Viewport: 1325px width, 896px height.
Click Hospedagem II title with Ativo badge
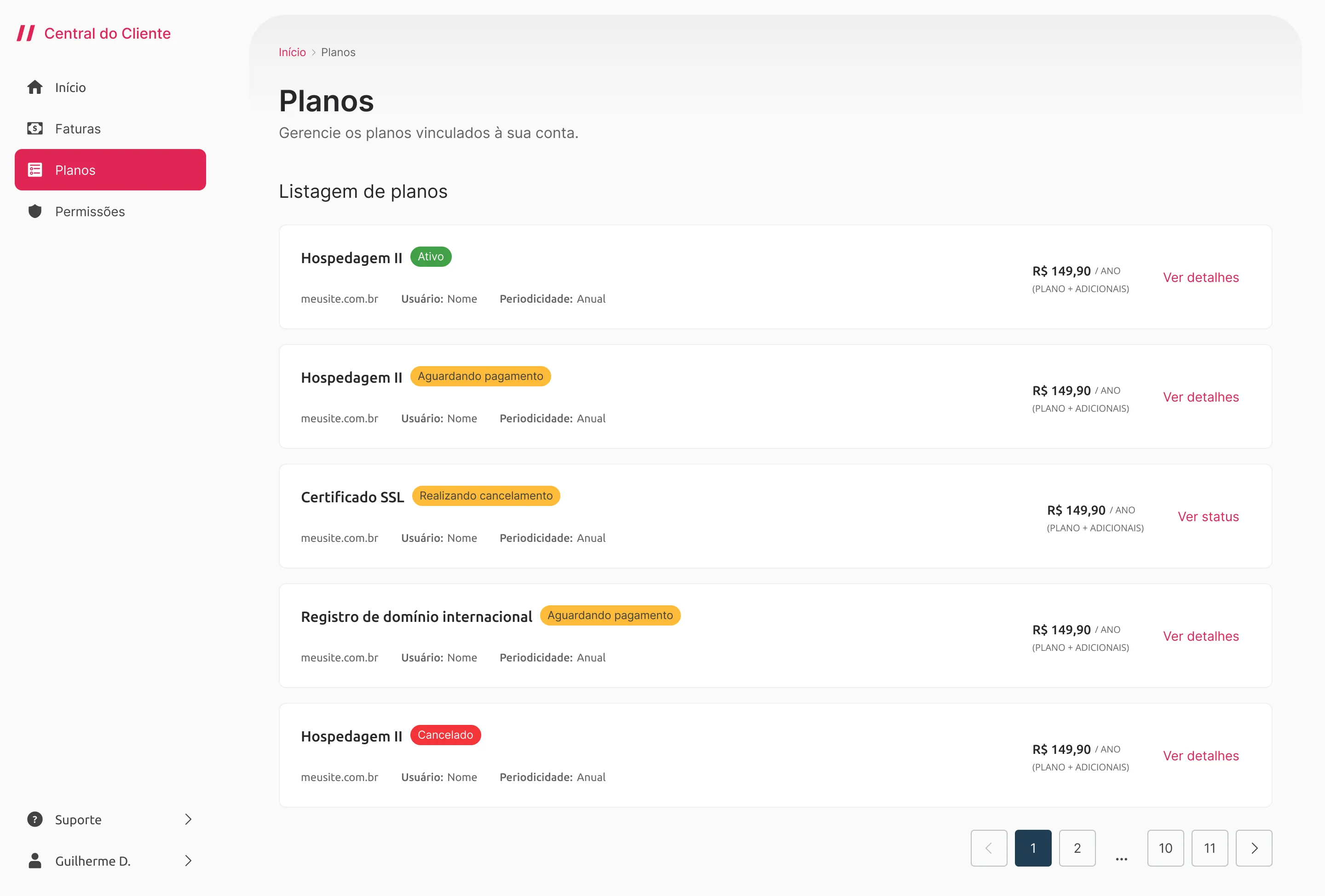click(351, 258)
